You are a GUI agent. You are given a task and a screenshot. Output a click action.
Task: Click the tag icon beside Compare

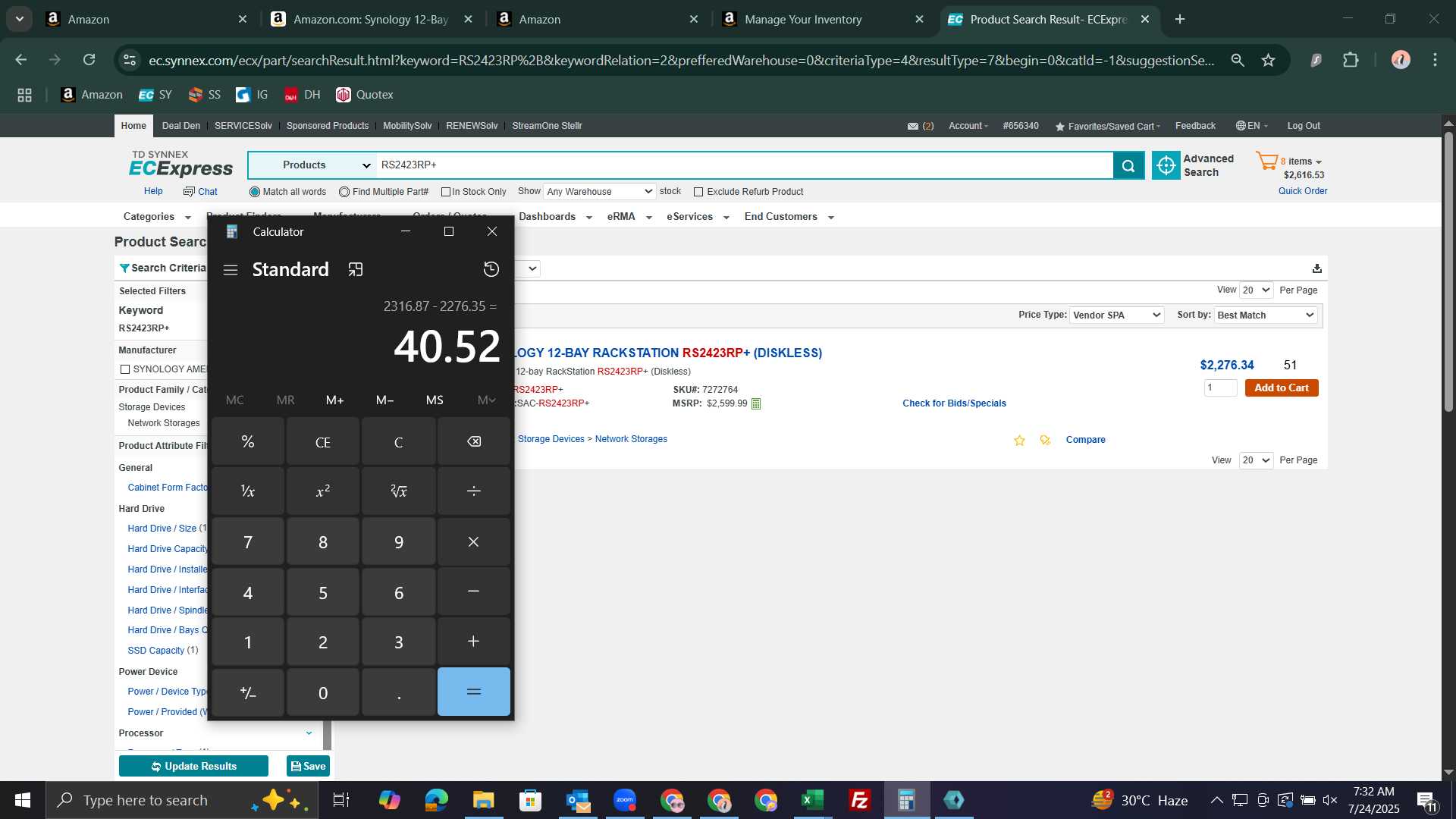point(1046,441)
